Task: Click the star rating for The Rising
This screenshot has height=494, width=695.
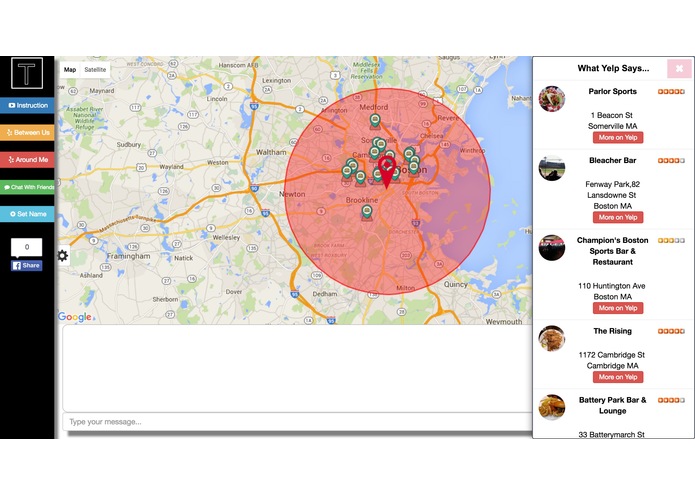Action: [671, 331]
